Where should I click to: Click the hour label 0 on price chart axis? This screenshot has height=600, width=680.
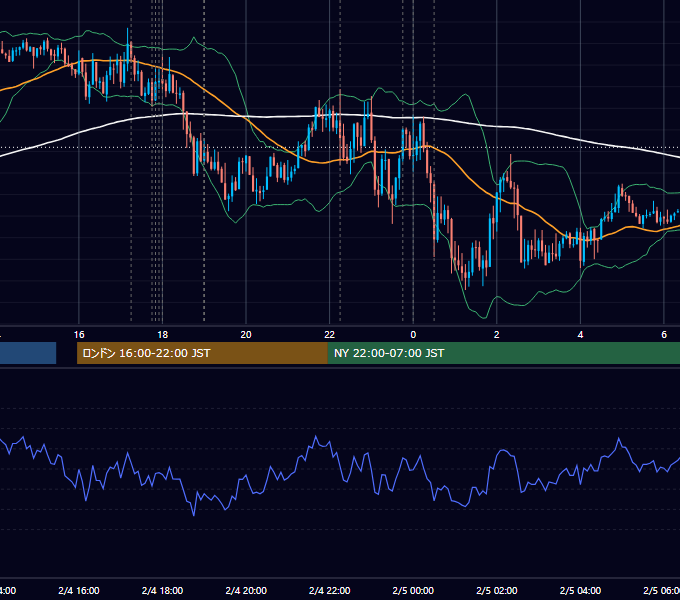413,334
